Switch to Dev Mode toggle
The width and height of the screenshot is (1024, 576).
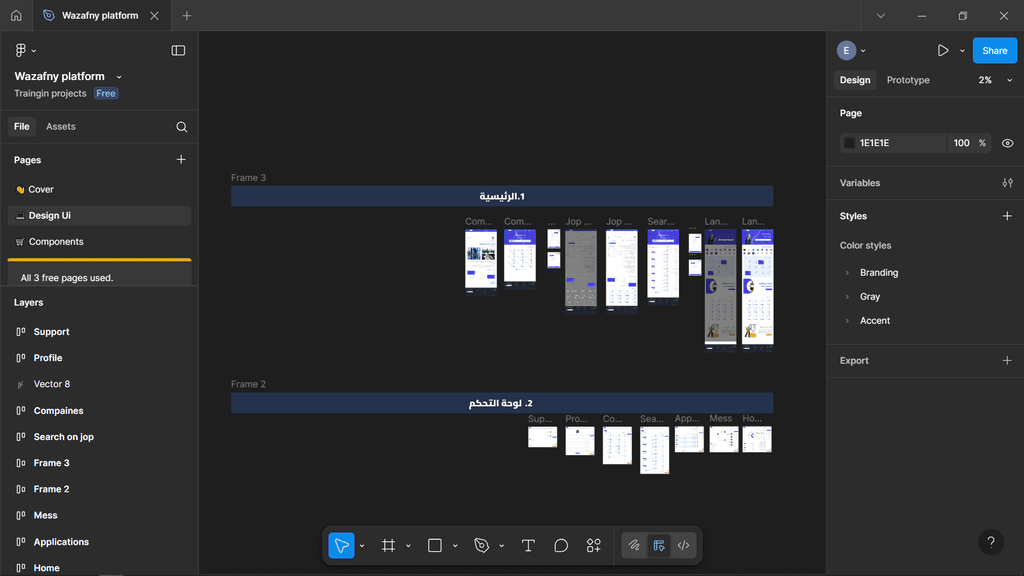pos(684,545)
